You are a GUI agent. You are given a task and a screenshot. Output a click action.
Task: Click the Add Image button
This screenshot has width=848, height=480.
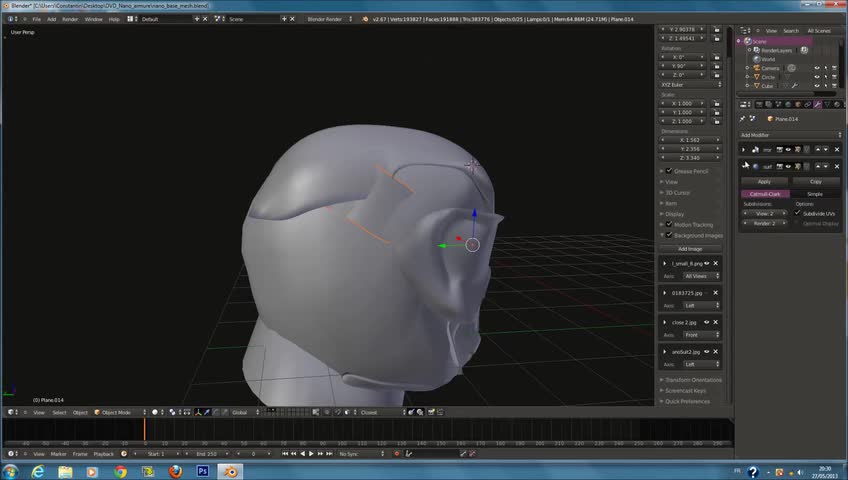[690, 248]
